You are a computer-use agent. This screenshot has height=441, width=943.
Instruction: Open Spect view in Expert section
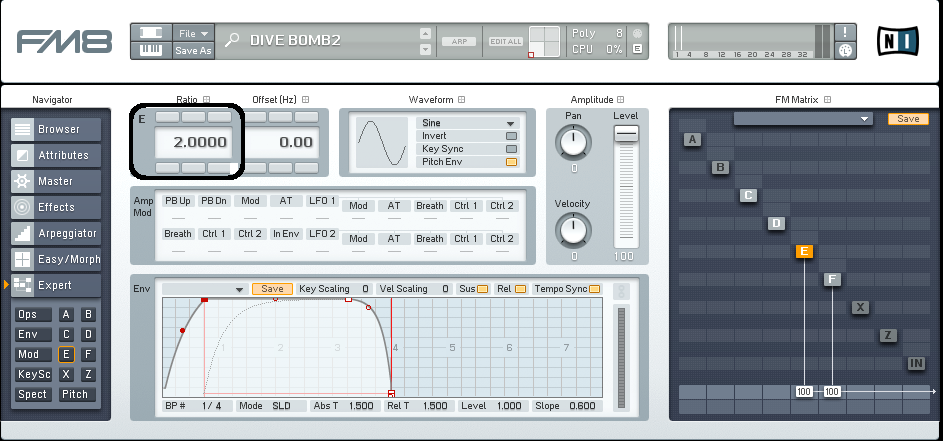[x=33, y=394]
